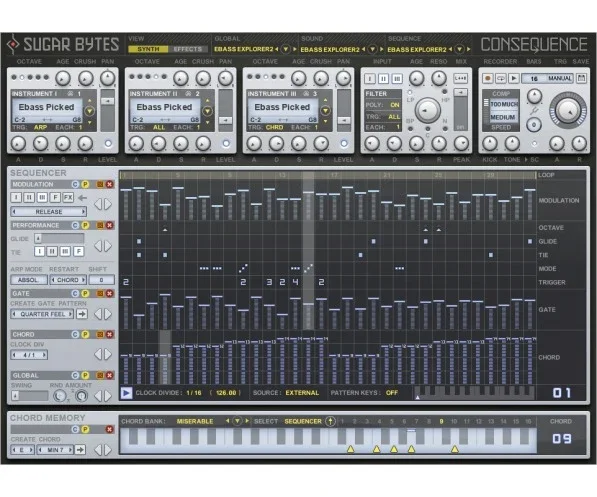The height and width of the screenshot is (497, 597).
Task: Click the Pattern Keys OFF value
Action: [x=392, y=393]
